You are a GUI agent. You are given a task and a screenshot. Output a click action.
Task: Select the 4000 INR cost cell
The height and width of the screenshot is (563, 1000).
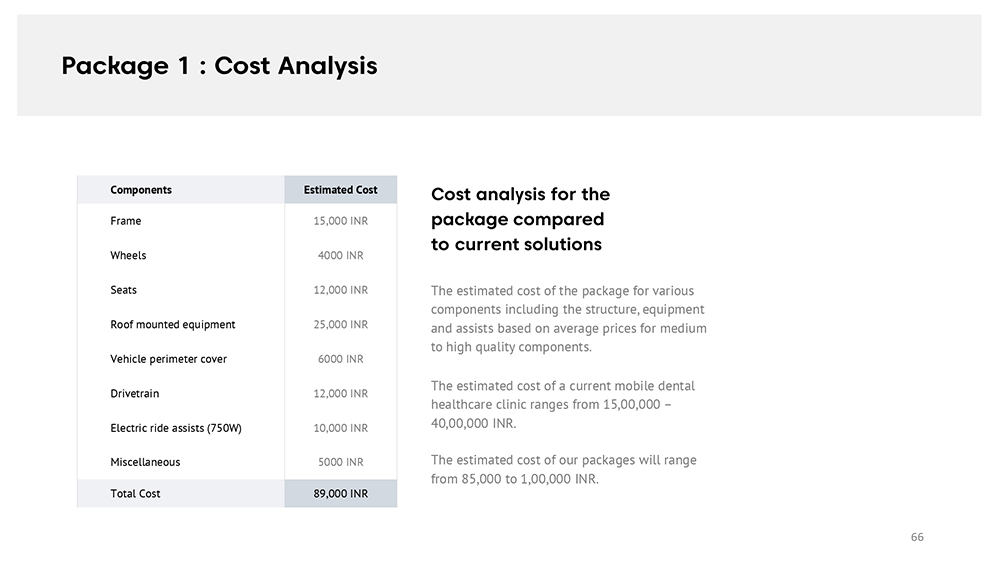(x=341, y=255)
